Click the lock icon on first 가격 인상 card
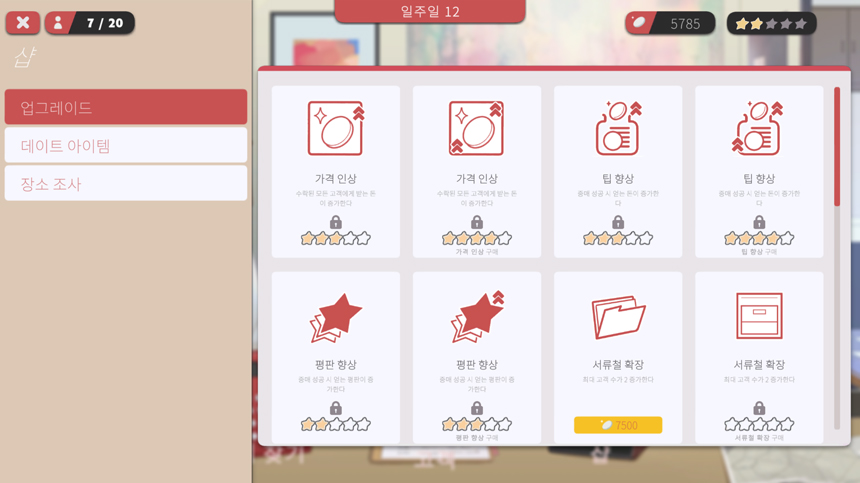 (336, 222)
